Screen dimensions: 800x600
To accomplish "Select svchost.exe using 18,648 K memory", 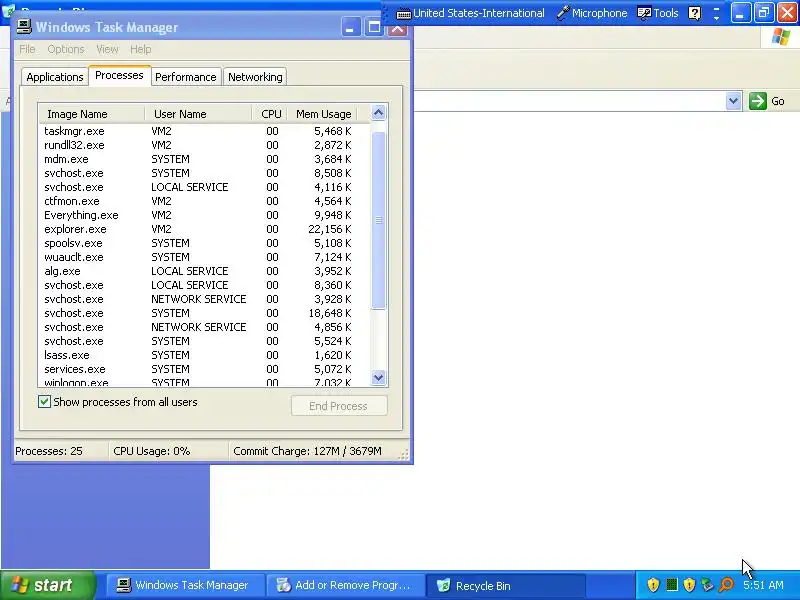I will (x=204, y=313).
